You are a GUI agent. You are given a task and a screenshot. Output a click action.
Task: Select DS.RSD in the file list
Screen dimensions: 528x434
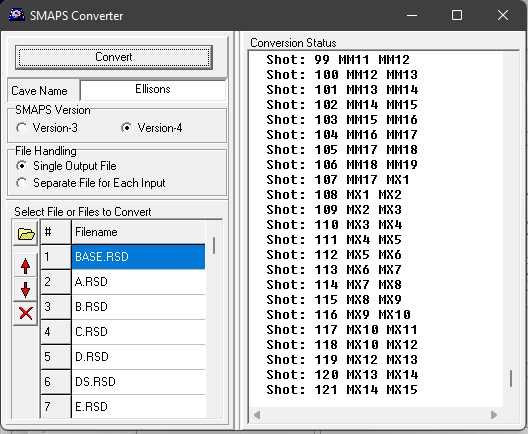coord(138,382)
